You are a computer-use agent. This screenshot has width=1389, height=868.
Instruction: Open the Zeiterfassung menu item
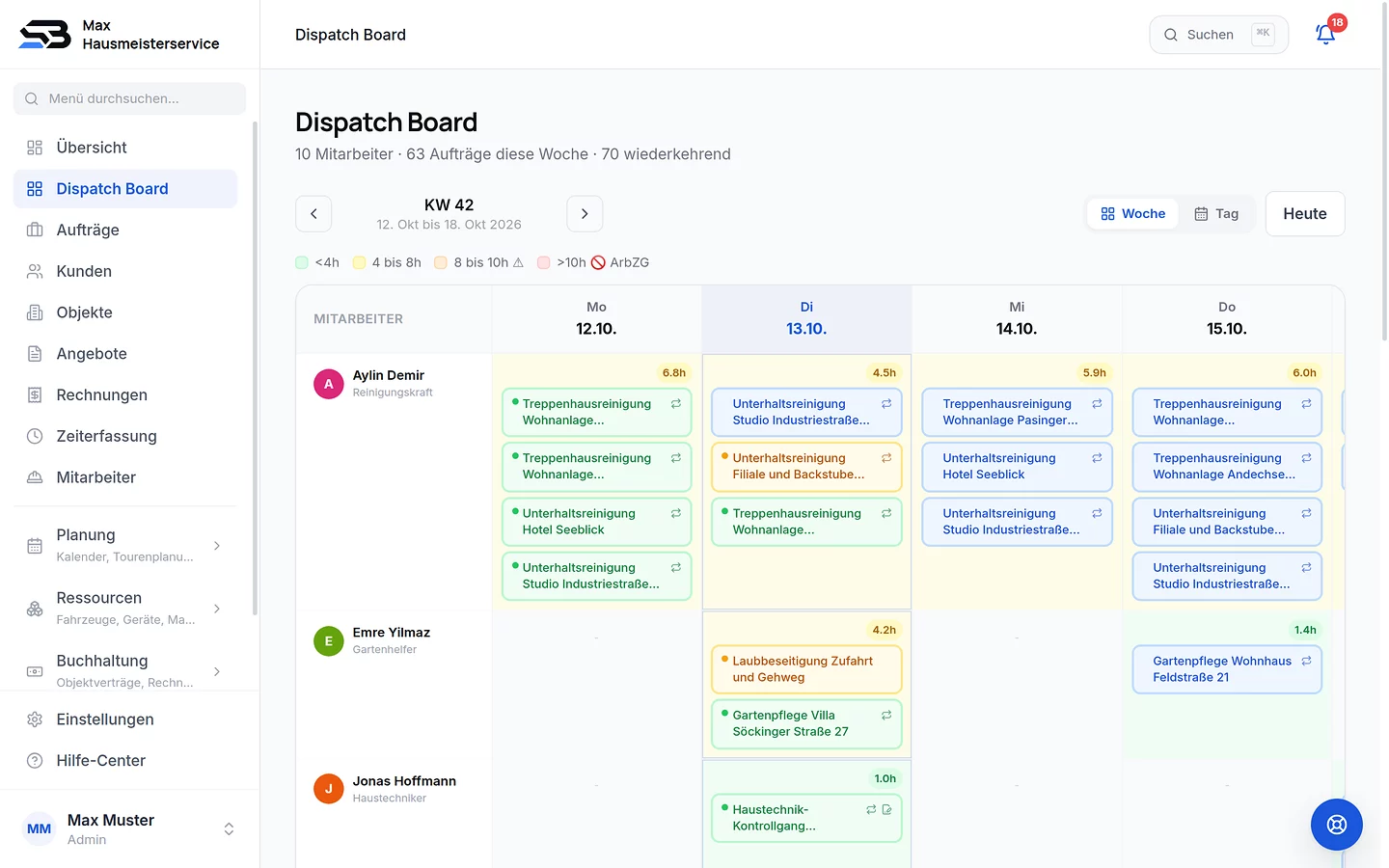(x=125, y=436)
